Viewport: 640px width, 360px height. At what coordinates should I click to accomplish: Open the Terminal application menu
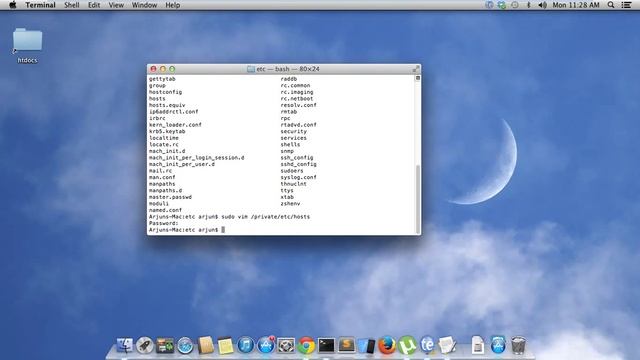(x=40, y=5)
